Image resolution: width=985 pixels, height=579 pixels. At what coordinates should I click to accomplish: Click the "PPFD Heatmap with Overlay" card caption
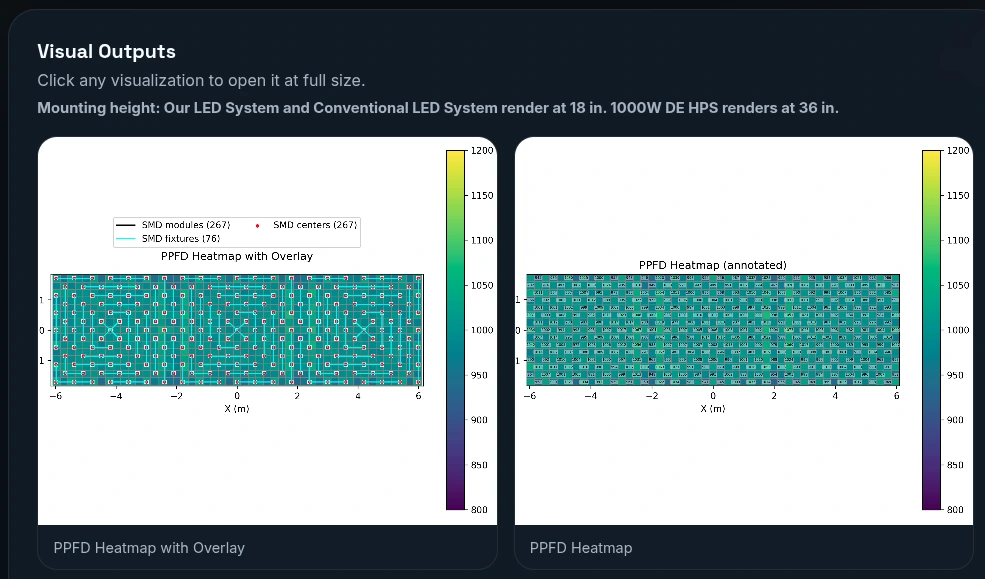[149, 547]
